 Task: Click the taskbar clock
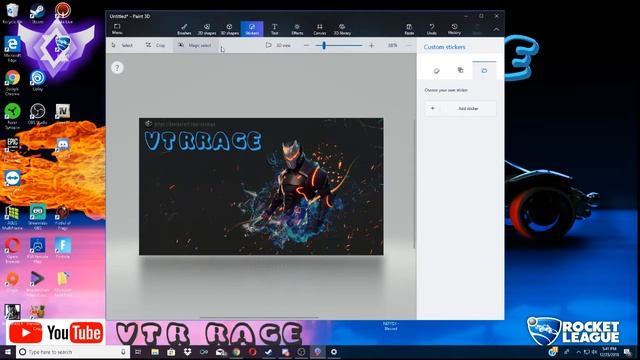click(609, 352)
